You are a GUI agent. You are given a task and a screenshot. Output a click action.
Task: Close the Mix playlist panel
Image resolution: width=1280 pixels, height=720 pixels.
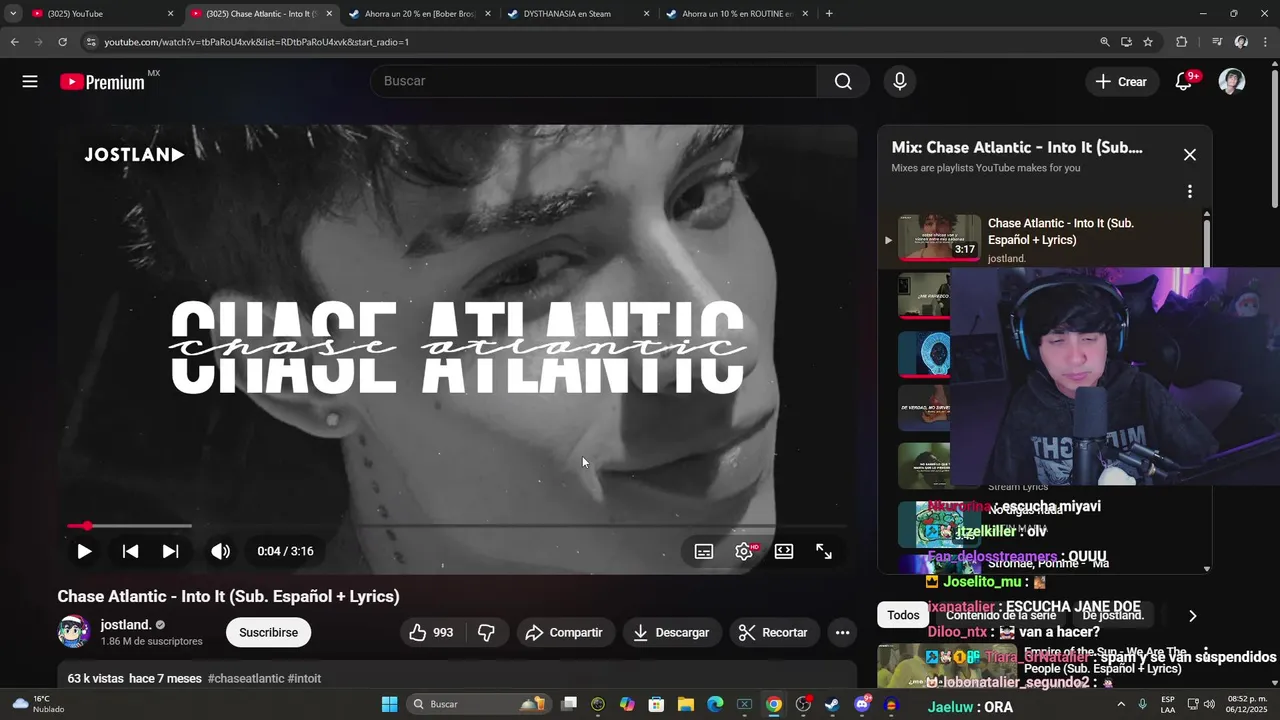(x=1190, y=155)
